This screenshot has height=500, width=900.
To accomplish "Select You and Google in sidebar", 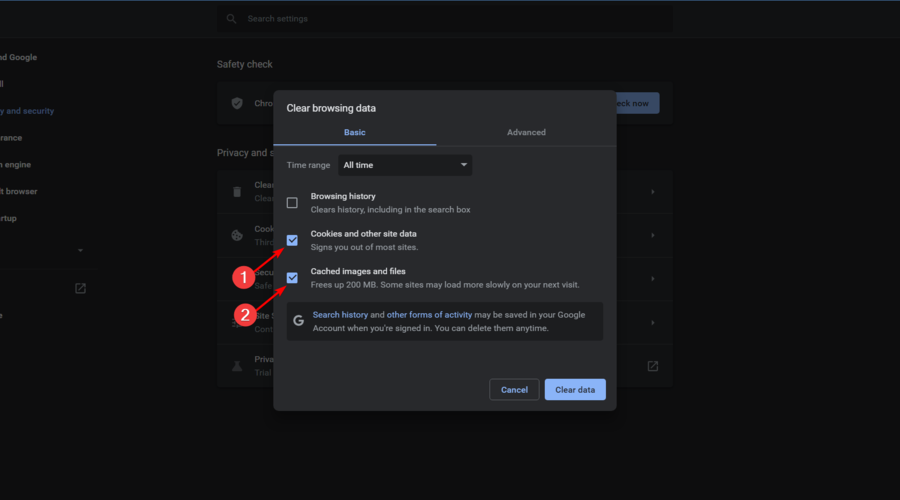I will click(x=18, y=57).
